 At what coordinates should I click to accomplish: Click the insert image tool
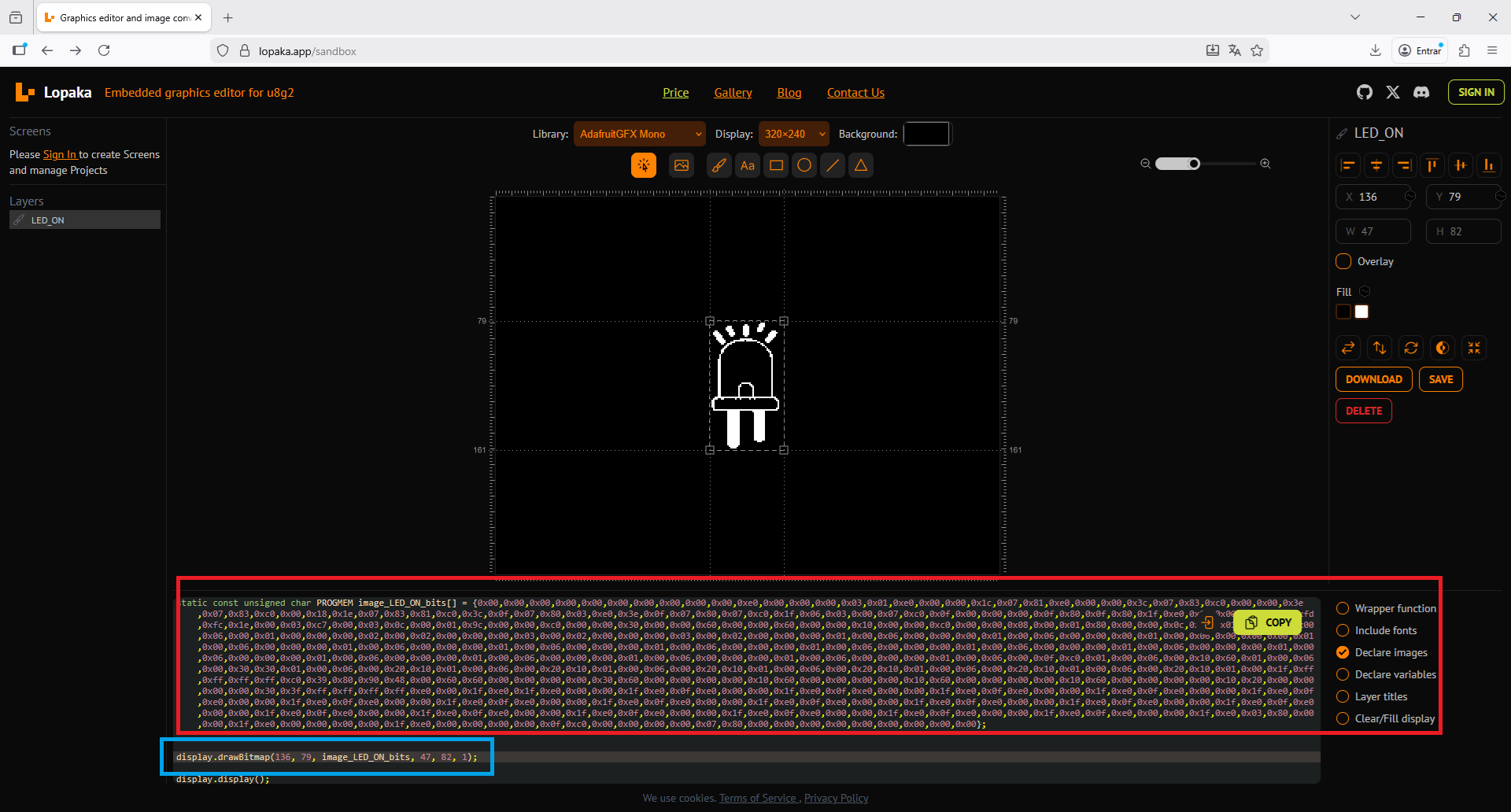click(x=682, y=165)
